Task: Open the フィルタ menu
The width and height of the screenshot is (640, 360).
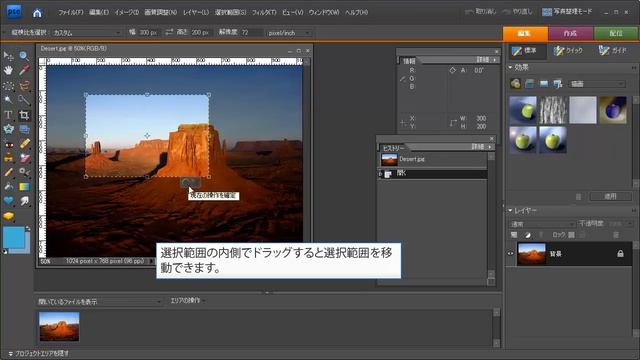Action: 264,12
